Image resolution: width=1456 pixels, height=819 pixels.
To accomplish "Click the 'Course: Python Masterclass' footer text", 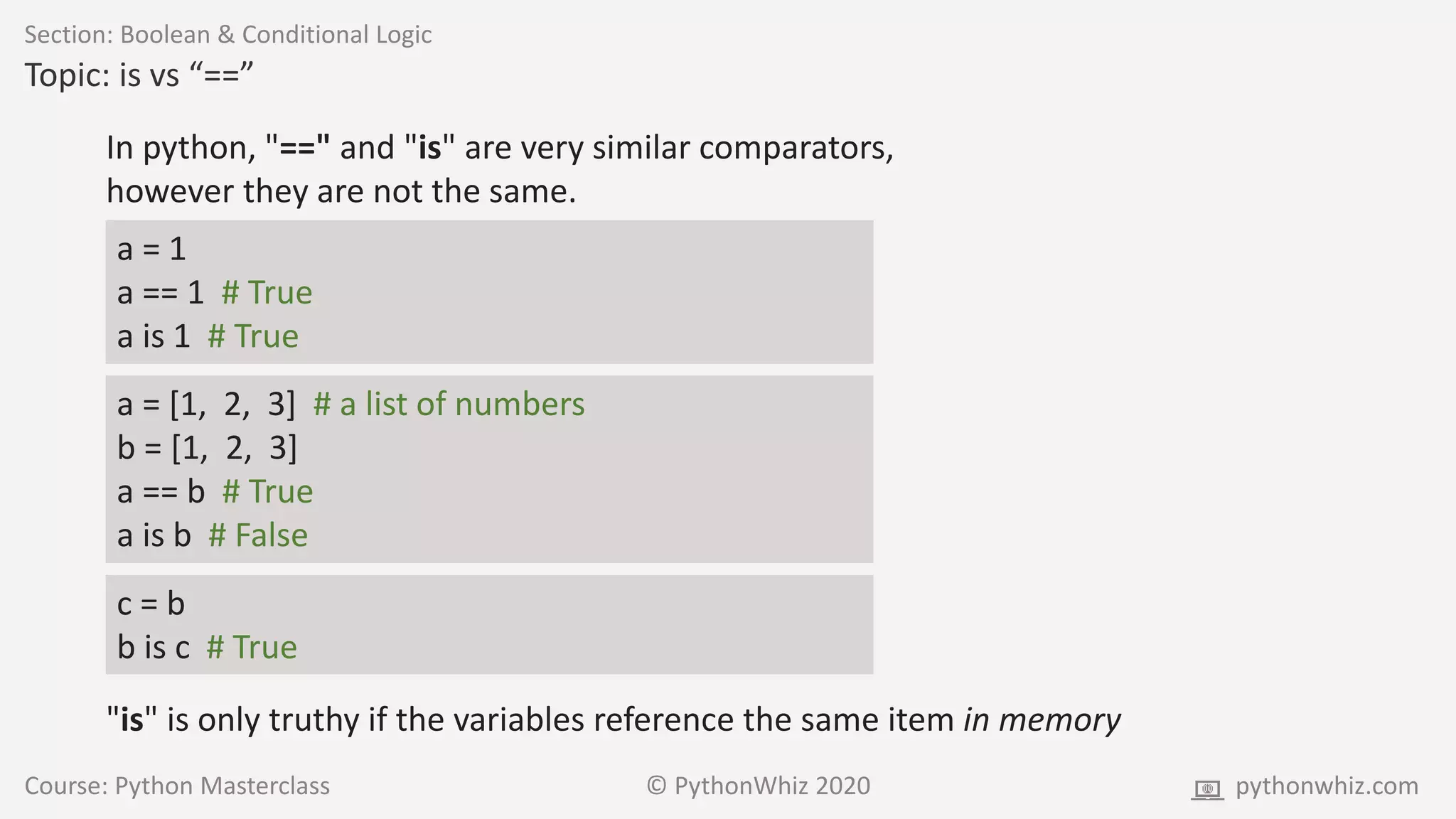I will tap(177, 786).
